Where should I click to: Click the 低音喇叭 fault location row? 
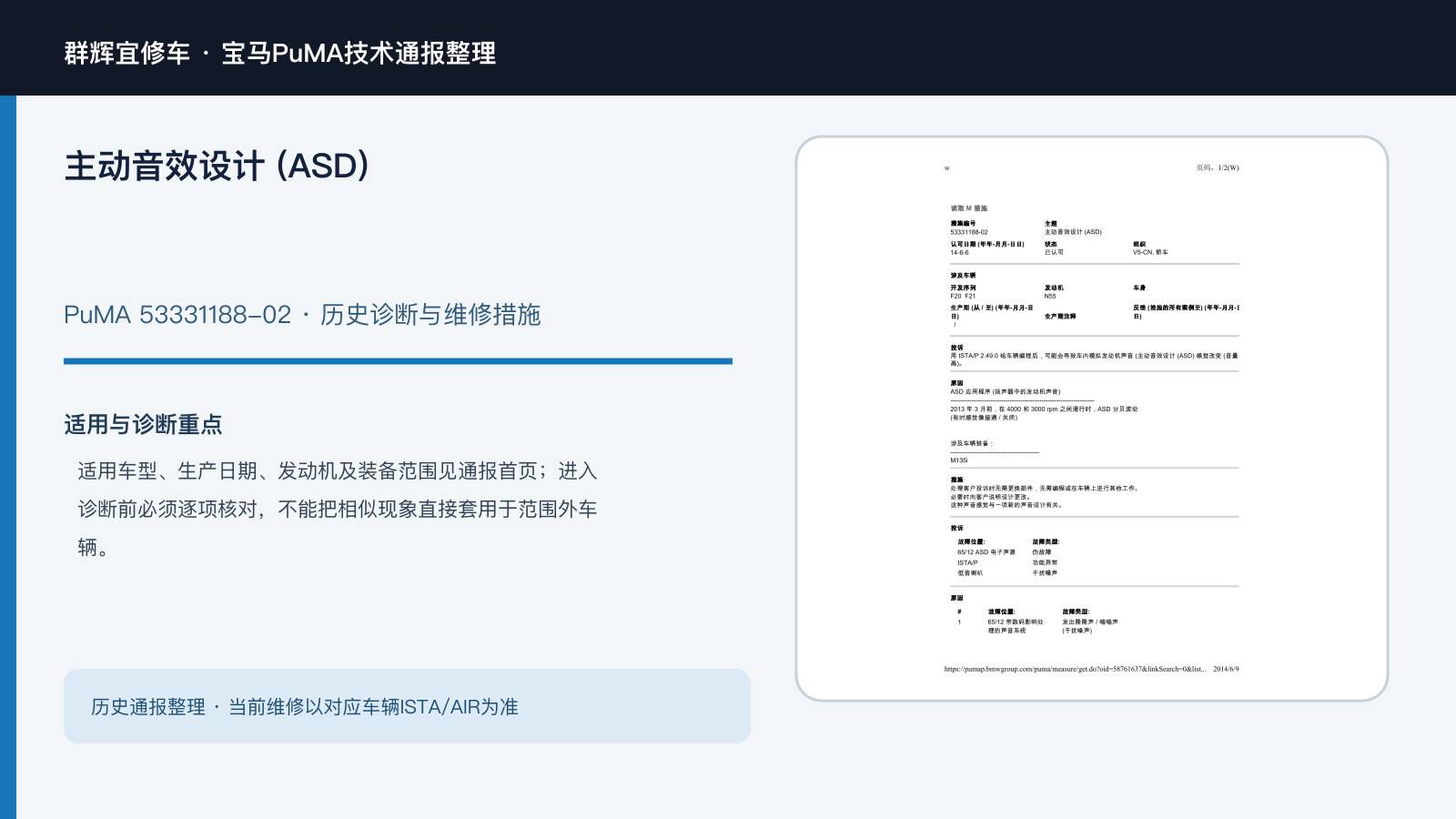(x=970, y=573)
